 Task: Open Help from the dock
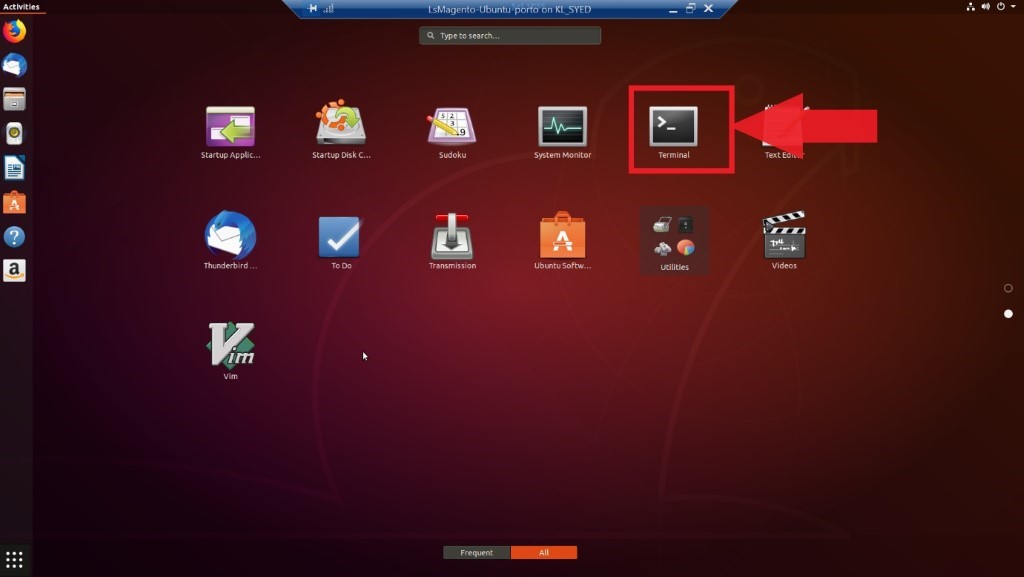click(x=14, y=236)
